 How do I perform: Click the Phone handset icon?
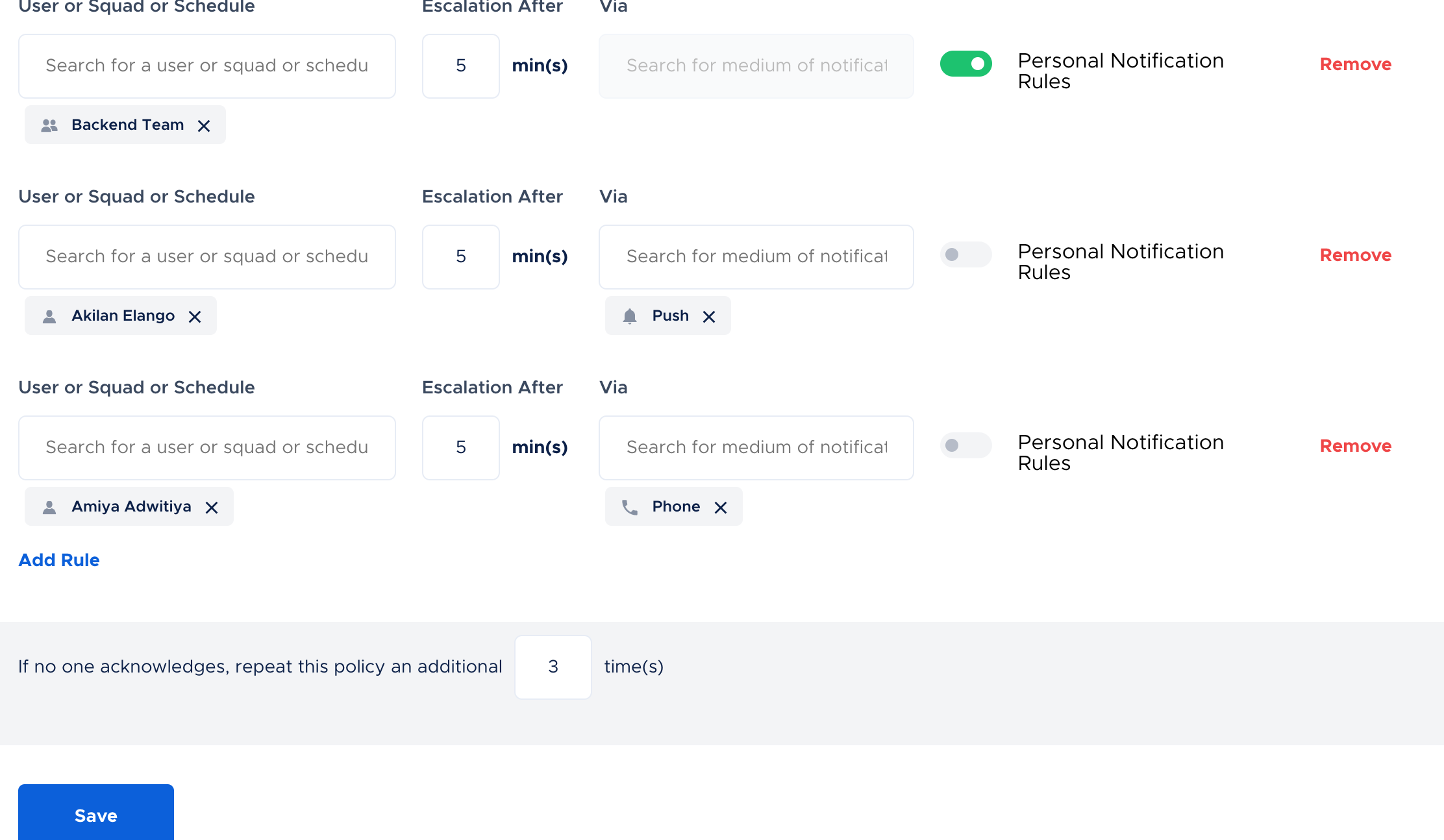(x=629, y=507)
